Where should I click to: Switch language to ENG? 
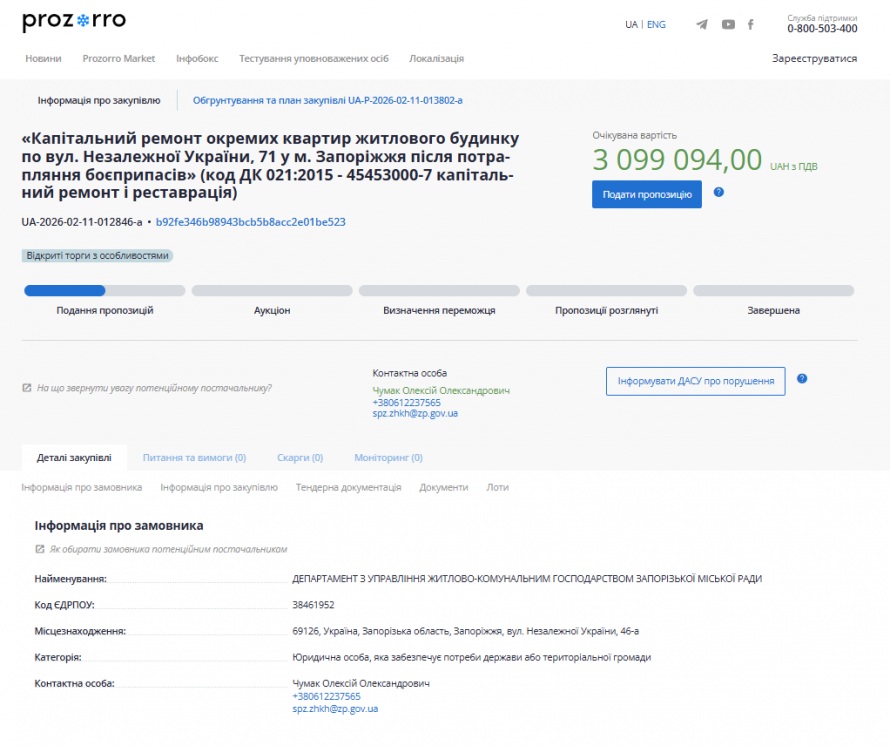pos(656,25)
